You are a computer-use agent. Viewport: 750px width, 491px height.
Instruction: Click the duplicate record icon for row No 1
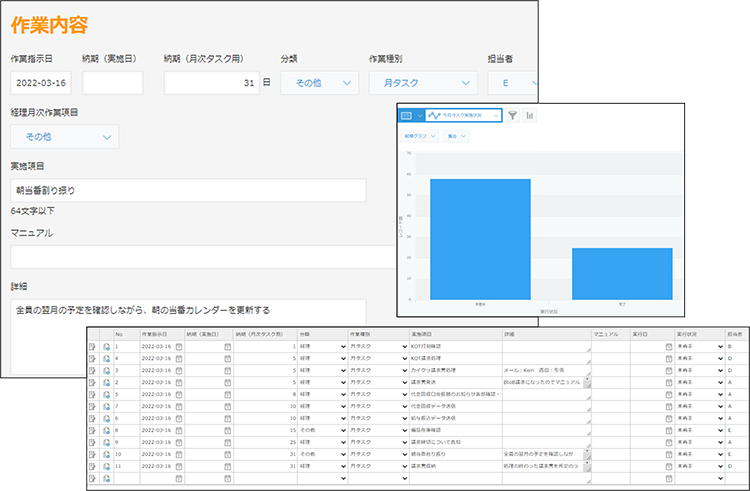(107, 346)
